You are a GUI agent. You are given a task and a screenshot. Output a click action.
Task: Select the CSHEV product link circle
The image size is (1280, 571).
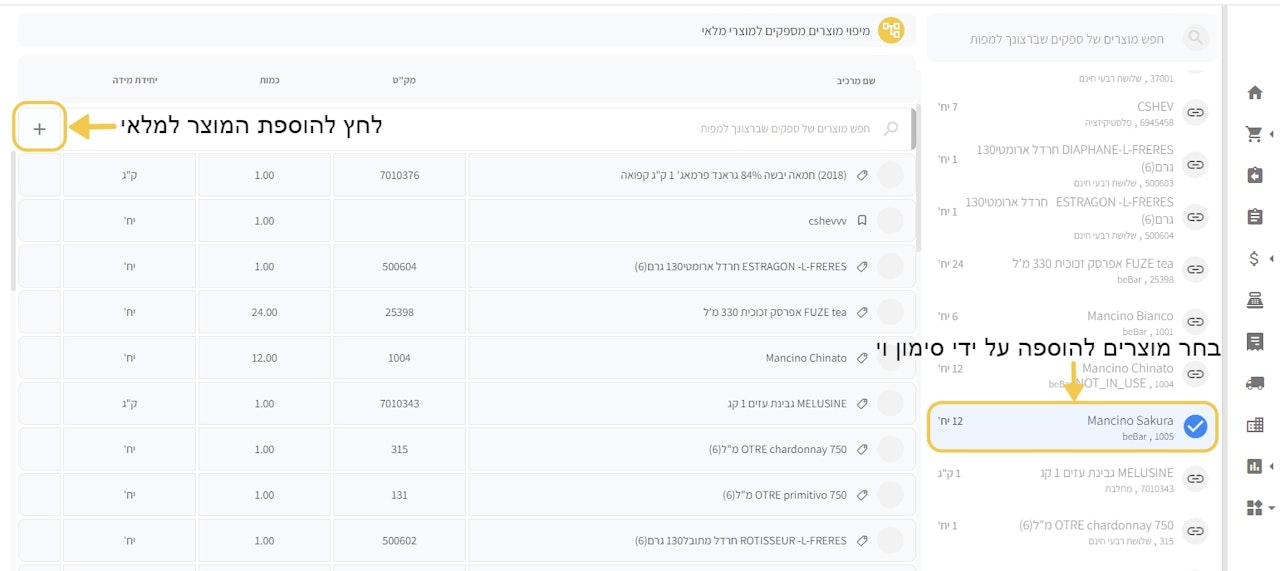1195,113
